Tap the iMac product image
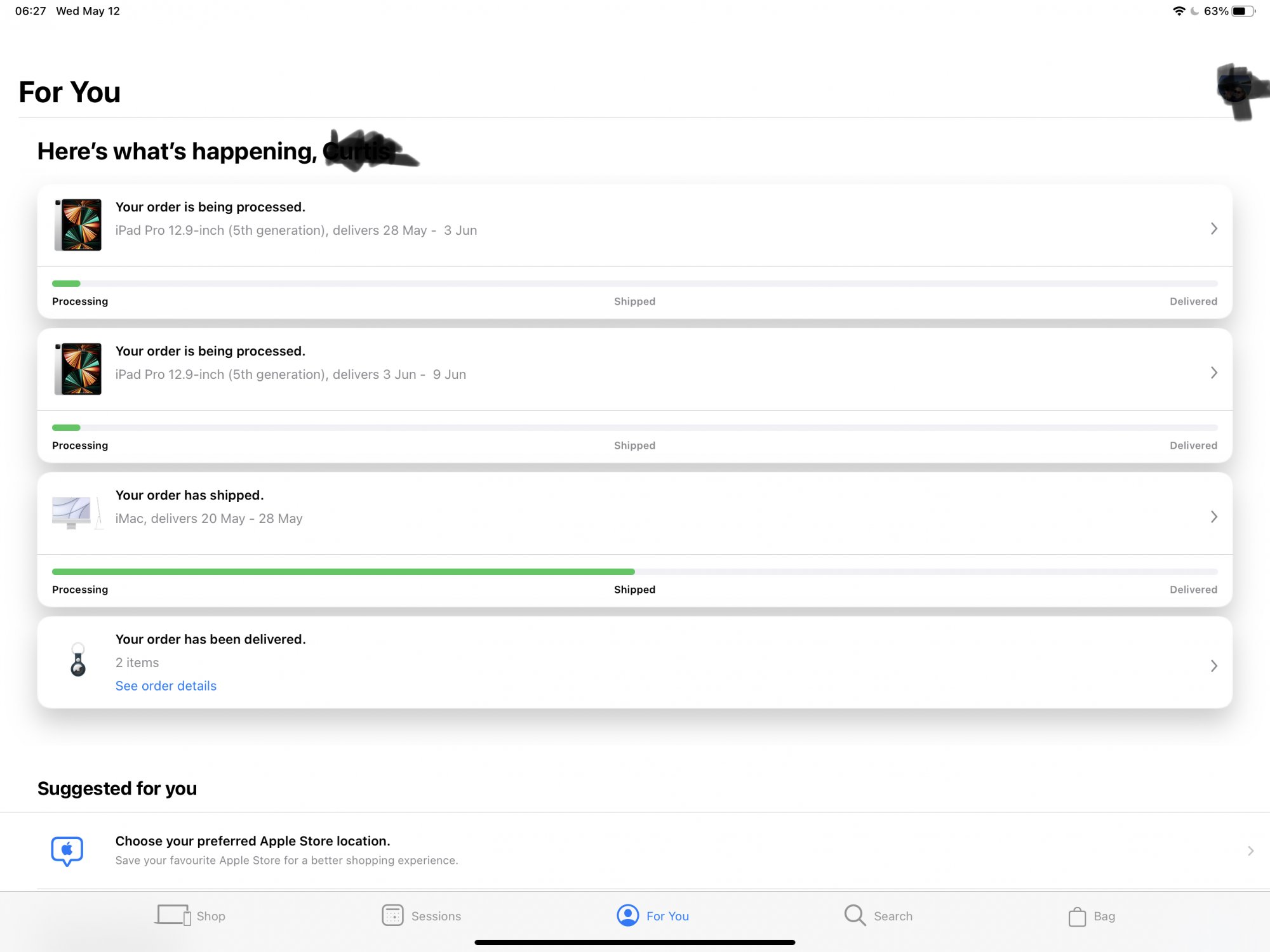 click(x=77, y=513)
